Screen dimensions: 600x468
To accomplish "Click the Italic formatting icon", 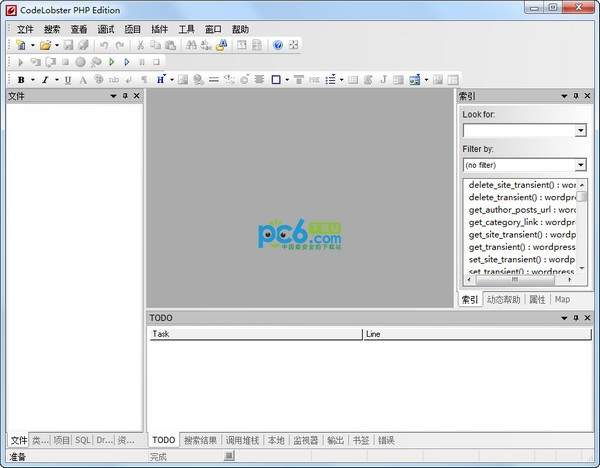I will (x=44, y=79).
